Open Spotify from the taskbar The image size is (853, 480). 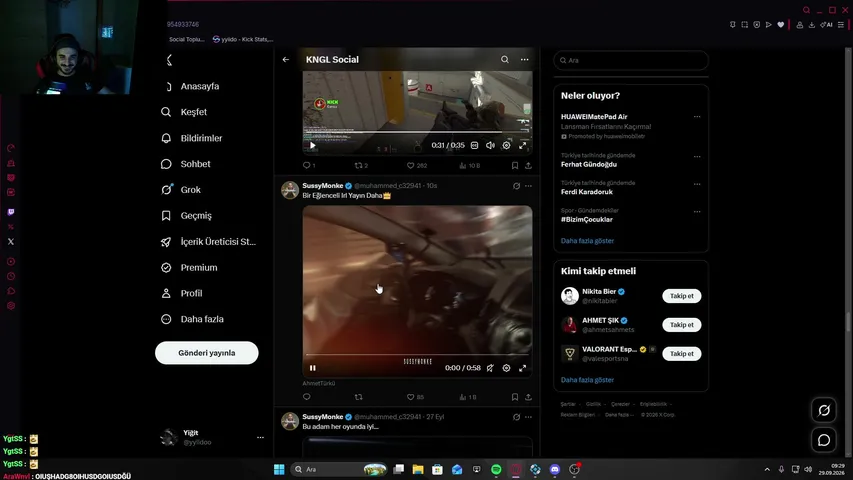point(496,469)
